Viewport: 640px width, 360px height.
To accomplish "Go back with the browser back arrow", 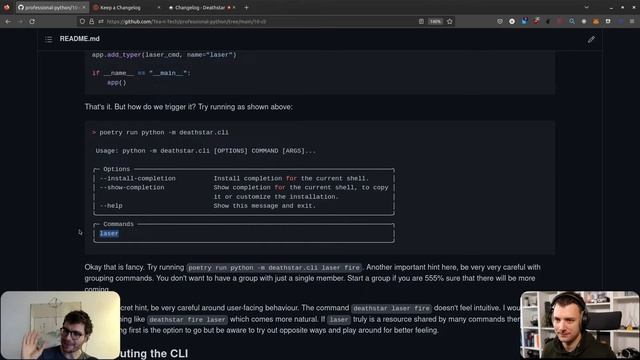I will click(8, 21).
